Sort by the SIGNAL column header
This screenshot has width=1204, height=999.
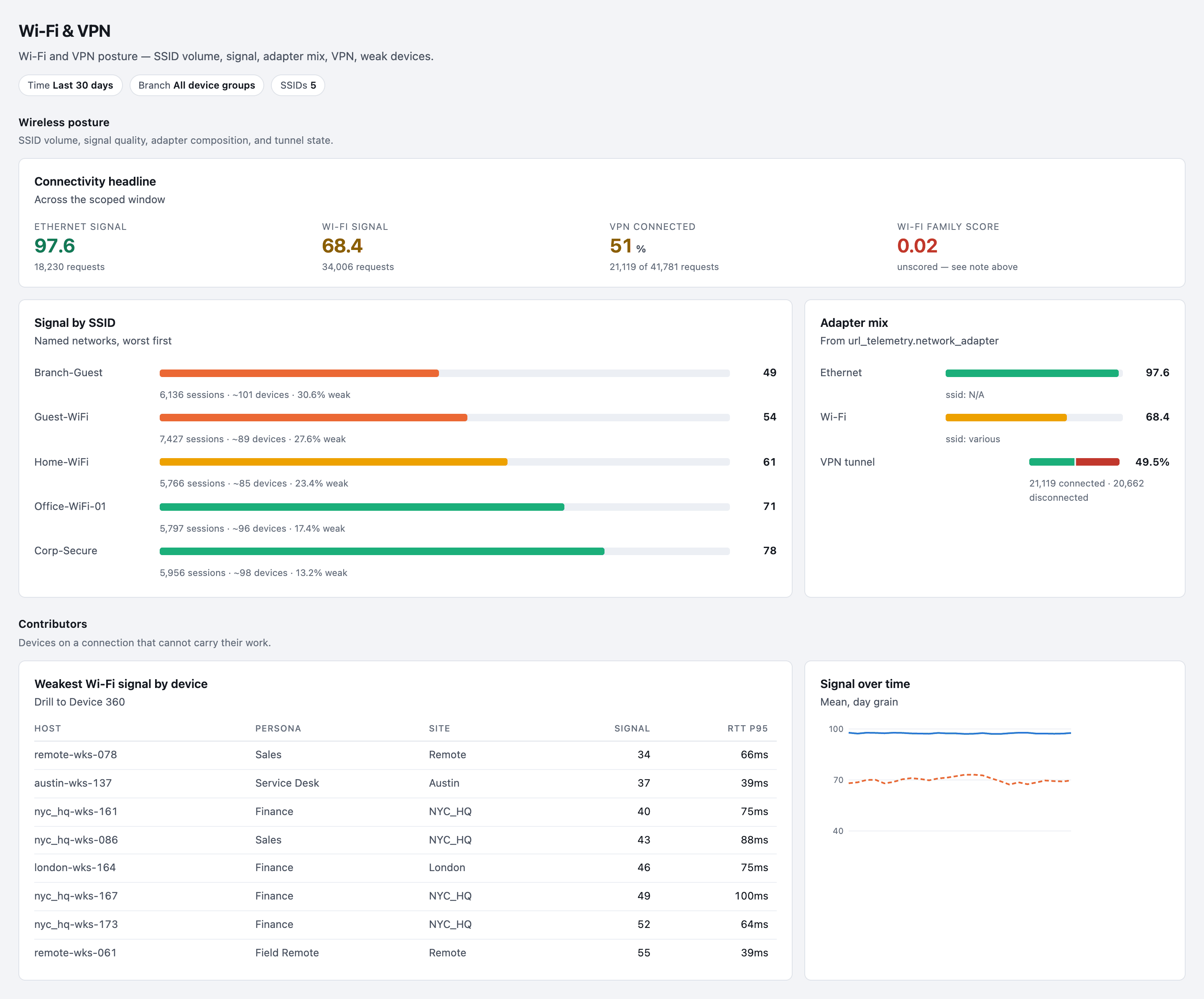pyautogui.click(x=632, y=729)
